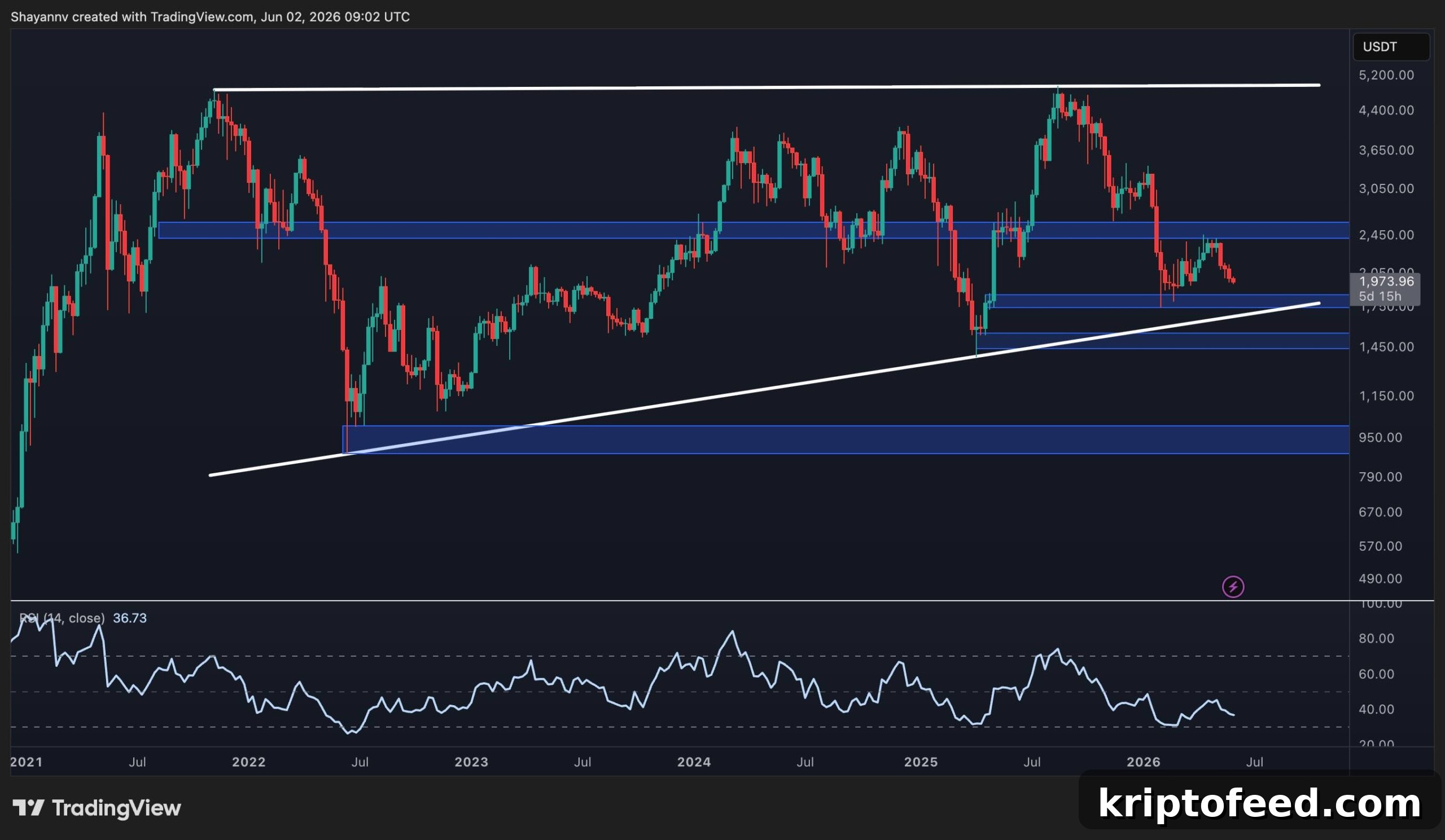Click the 490.00 price axis label
Image resolution: width=1445 pixels, height=840 pixels.
[1380, 579]
